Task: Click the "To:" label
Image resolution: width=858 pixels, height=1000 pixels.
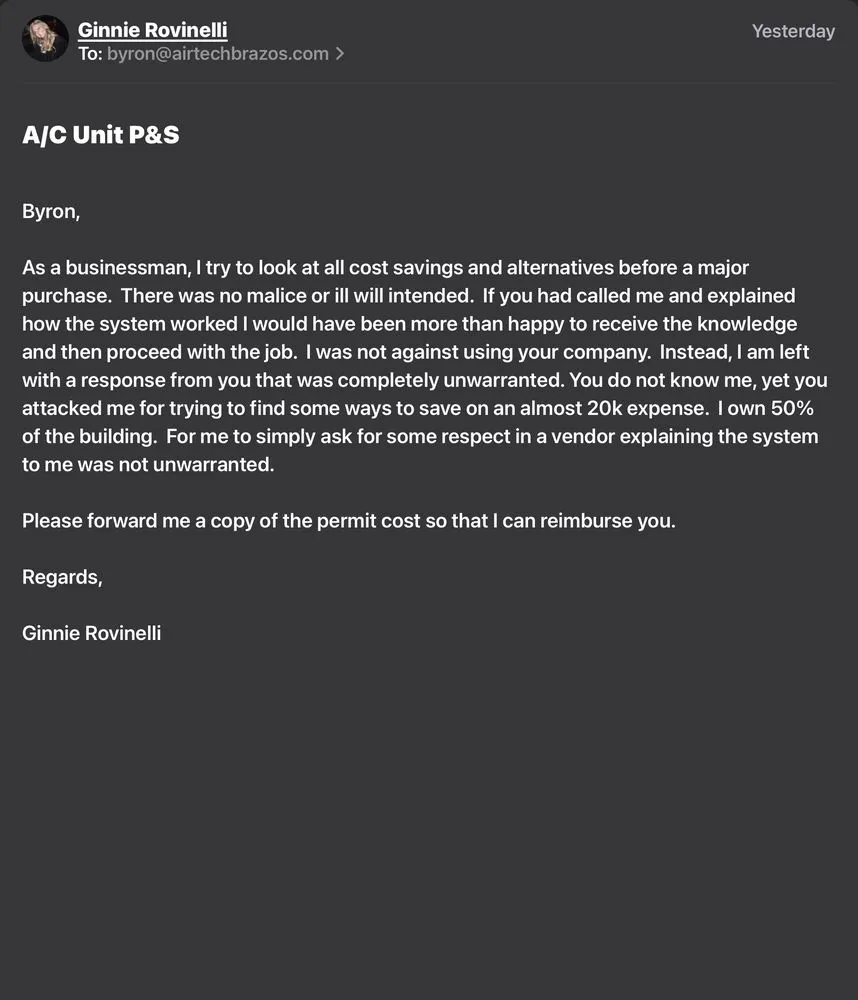Action: [90, 54]
